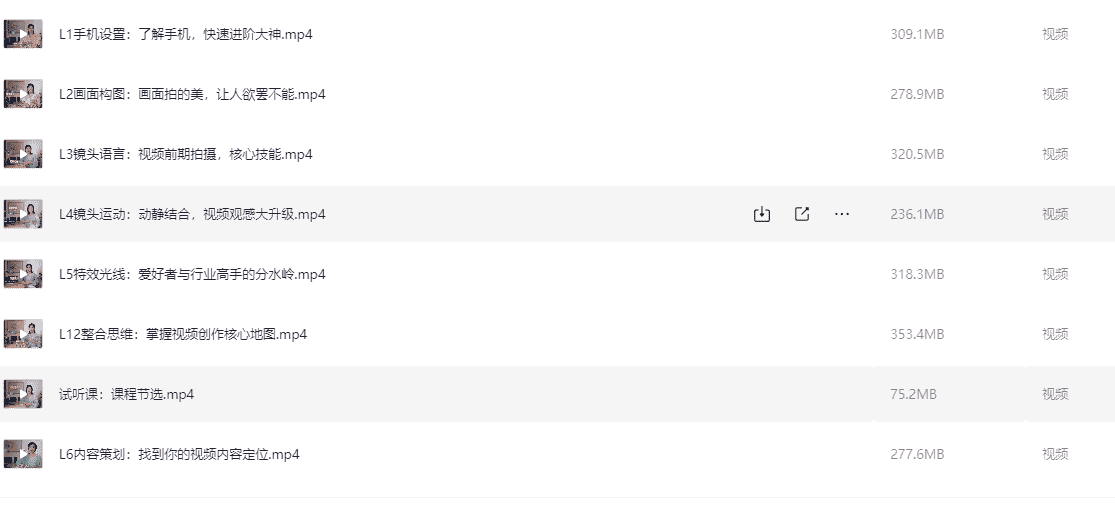This screenshot has width=1115, height=507.
Task: Open L4镜头运动：动静结合 file name
Action: pyautogui.click(x=192, y=214)
